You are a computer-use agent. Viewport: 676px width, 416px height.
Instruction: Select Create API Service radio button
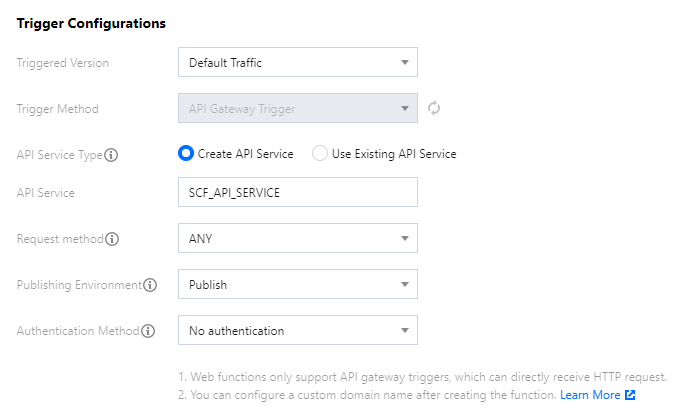pyautogui.click(x=185, y=154)
